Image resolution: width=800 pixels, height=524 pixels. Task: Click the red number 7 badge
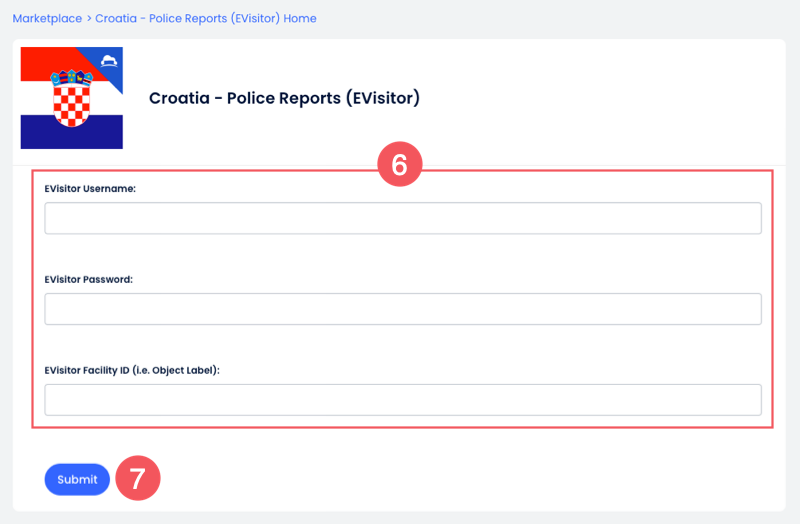click(x=138, y=479)
